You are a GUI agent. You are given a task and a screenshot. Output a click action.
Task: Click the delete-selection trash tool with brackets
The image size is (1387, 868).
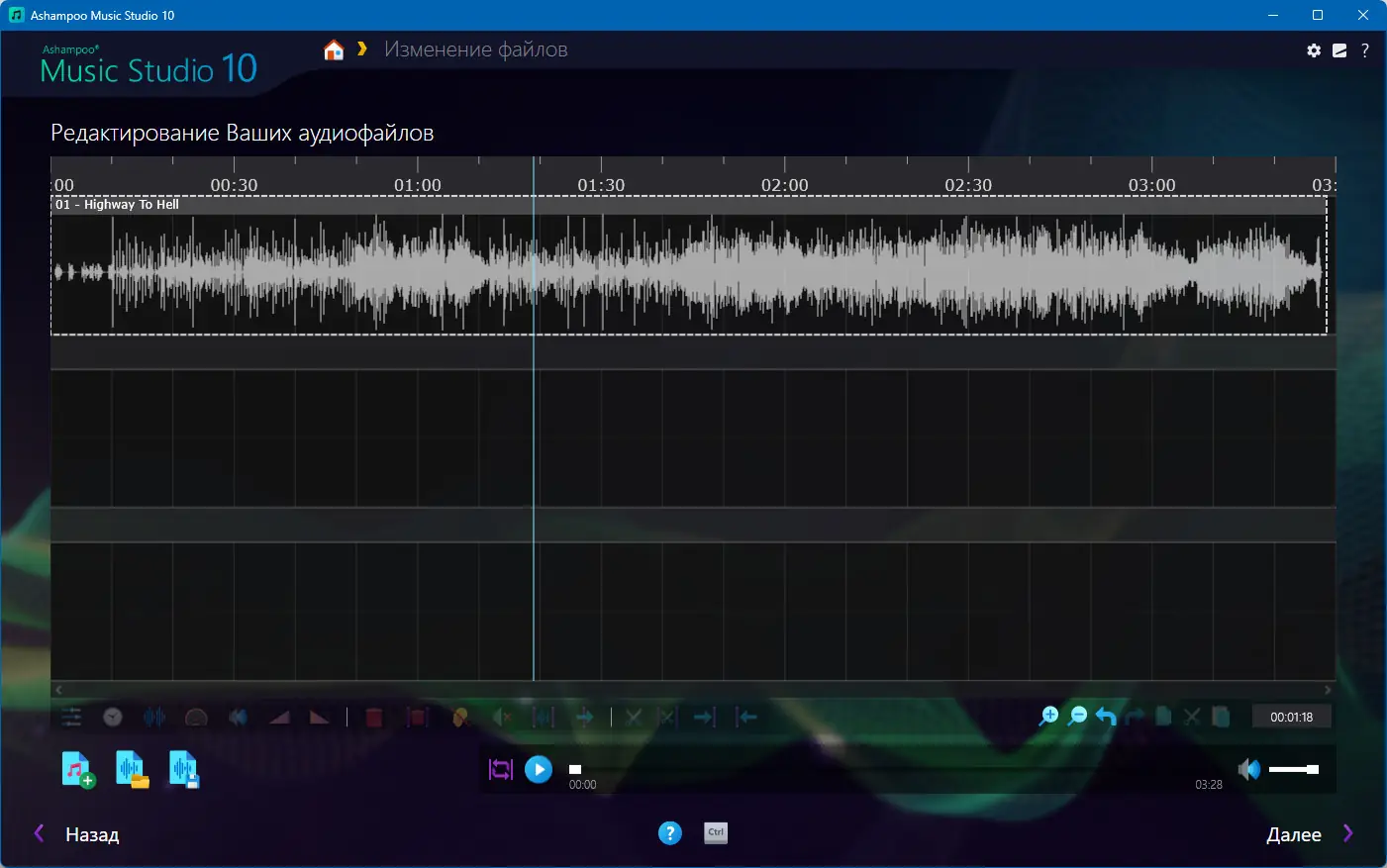click(417, 717)
